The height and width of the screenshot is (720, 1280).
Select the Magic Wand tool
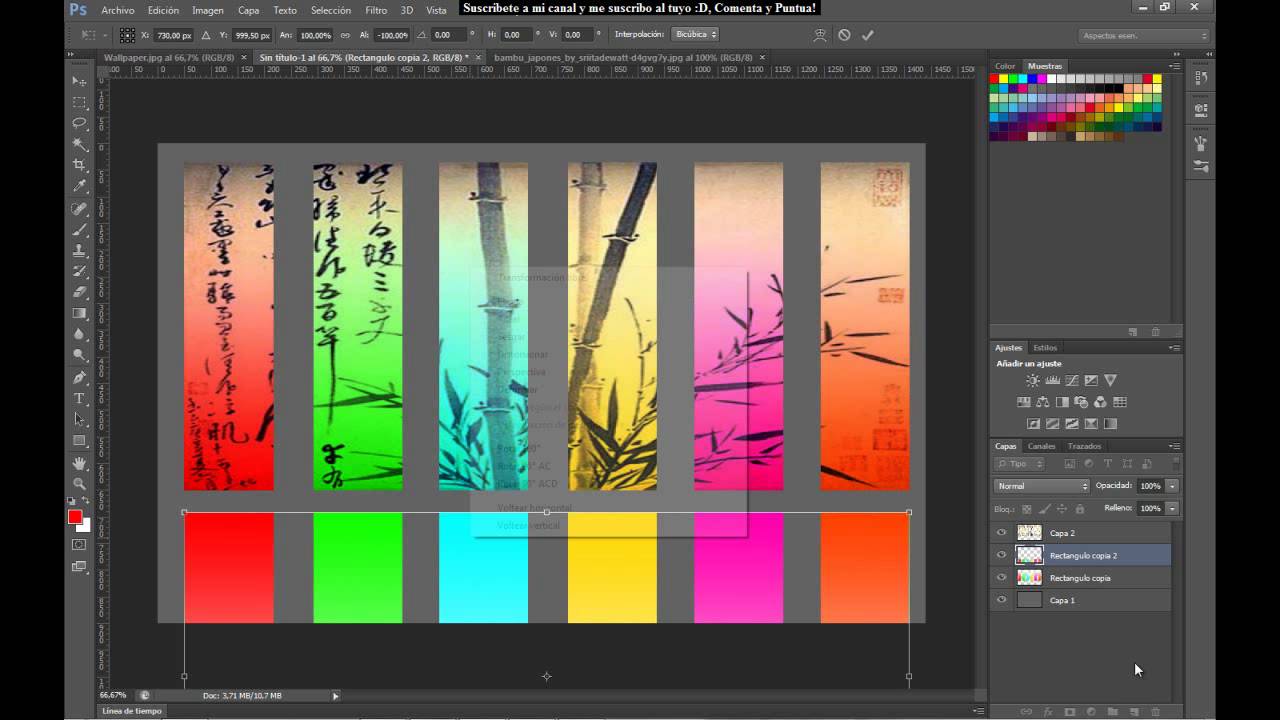(80, 144)
